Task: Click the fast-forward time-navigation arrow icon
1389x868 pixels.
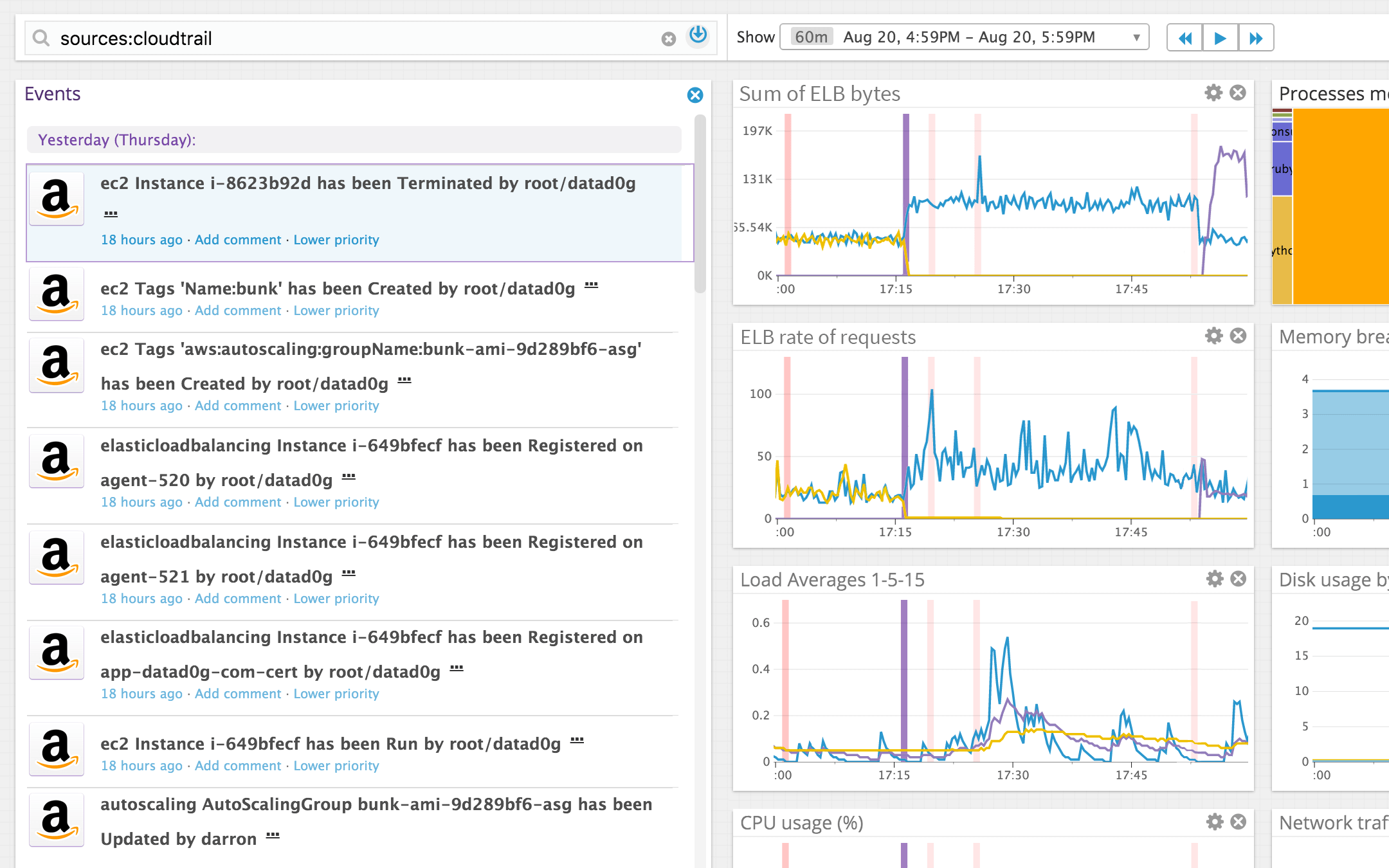Action: pyautogui.click(x=1257, y=38)
